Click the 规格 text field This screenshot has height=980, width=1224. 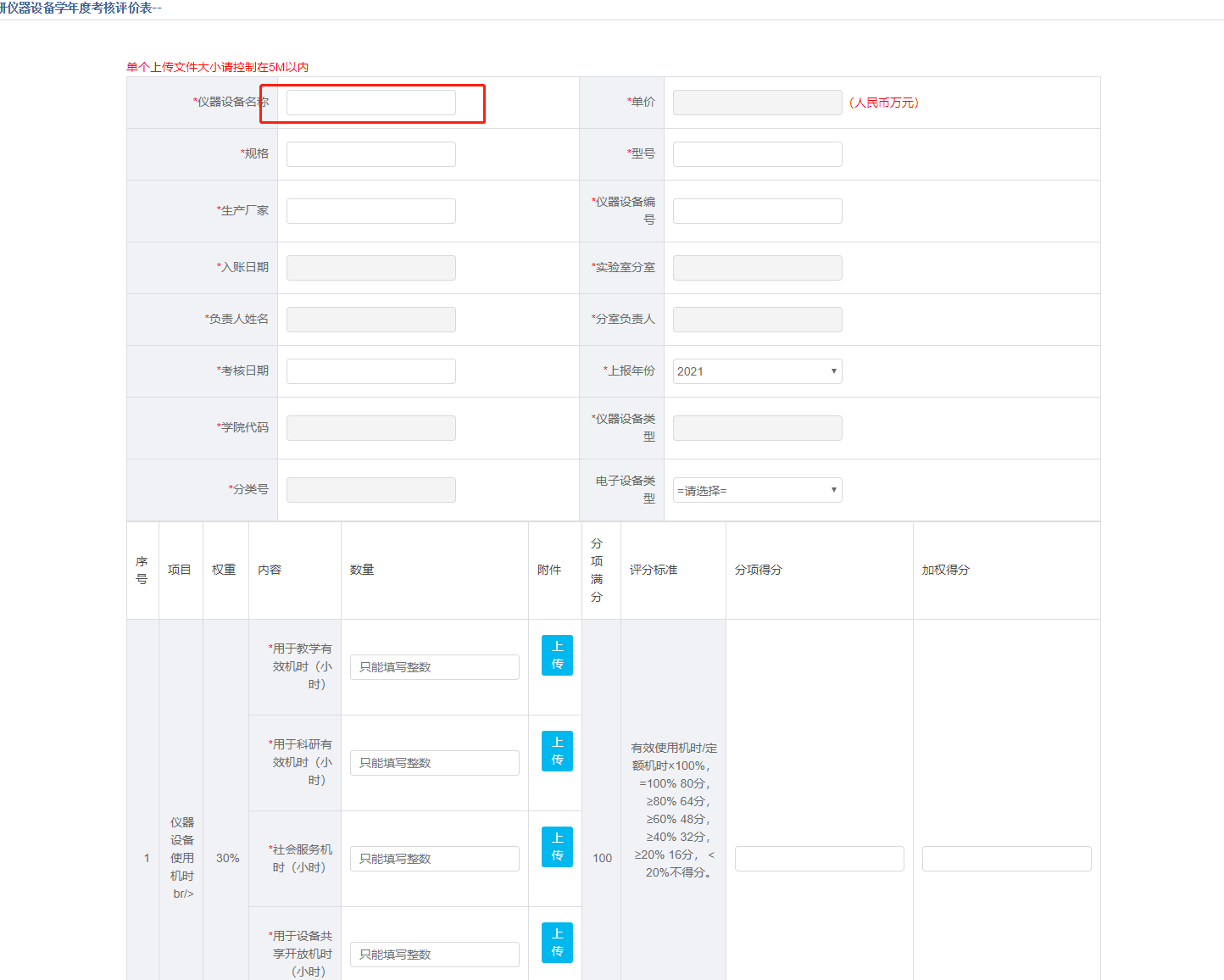pyautogui.click(x=370, y=154)
